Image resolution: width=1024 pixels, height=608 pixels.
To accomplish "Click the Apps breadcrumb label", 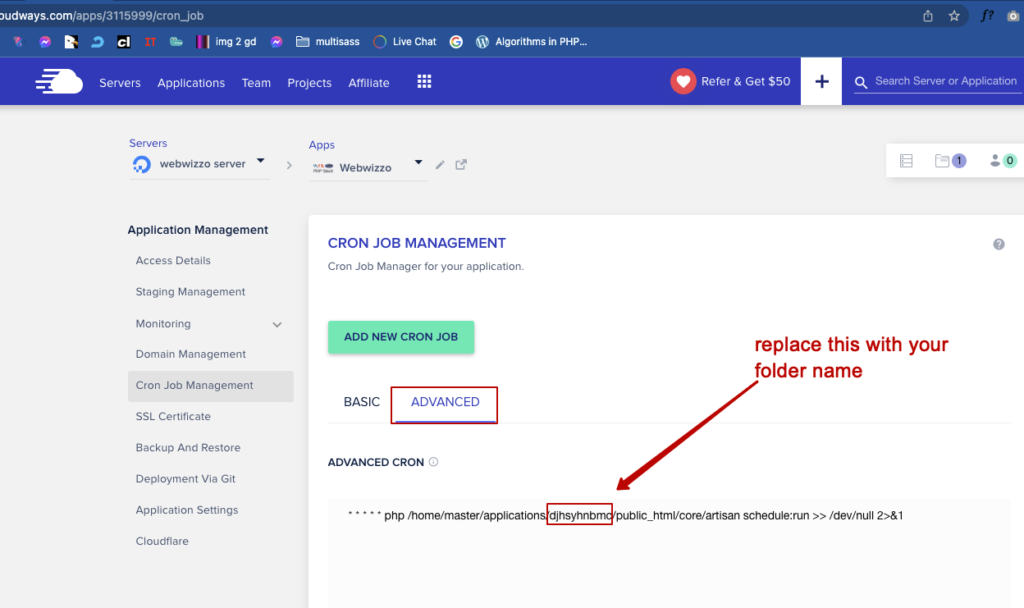I will click(322, 145).
